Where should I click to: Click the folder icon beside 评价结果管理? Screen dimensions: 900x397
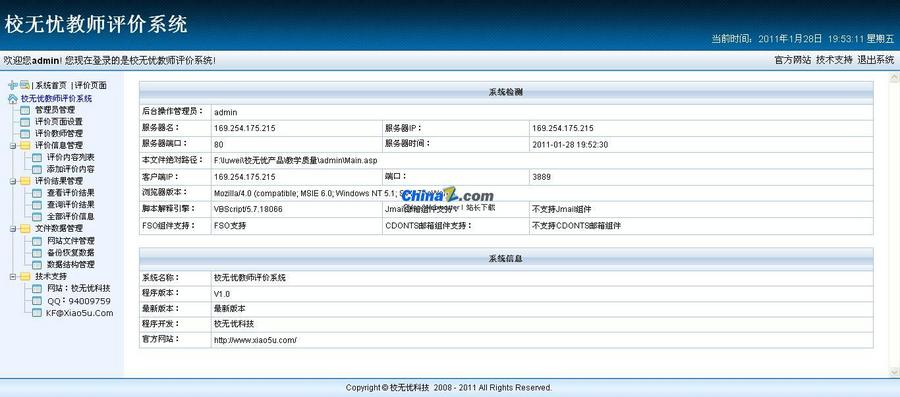tap(25, 181)
